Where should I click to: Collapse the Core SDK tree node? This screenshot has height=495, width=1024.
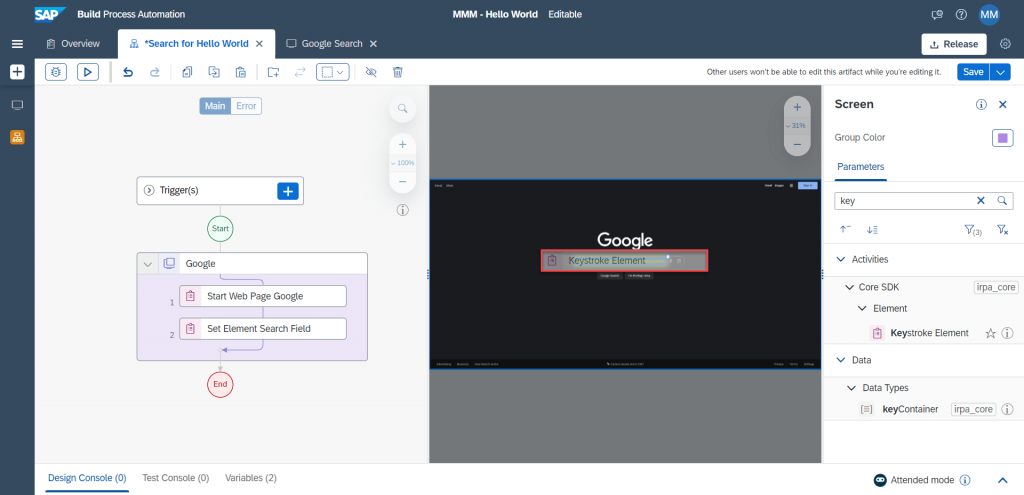point(850,287)
